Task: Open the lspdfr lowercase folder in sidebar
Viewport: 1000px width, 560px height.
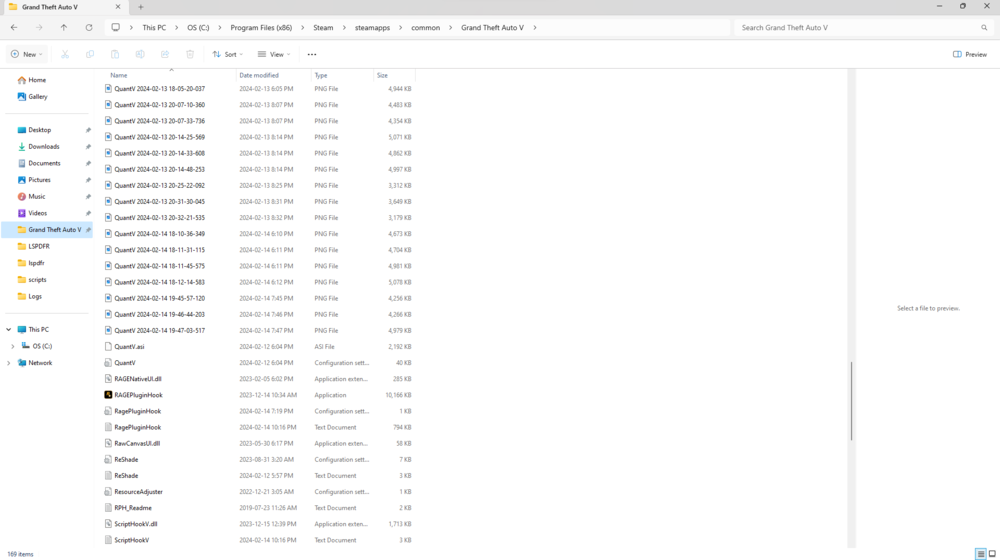Action: (31, 262)
